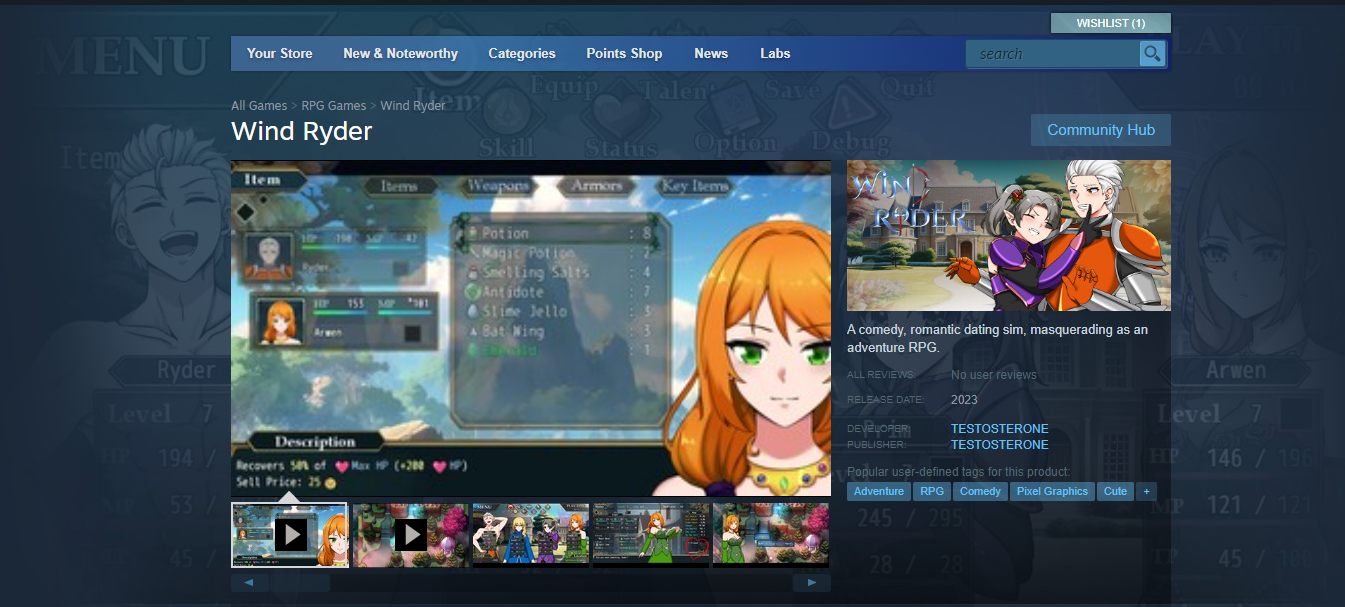This screenshot has height=607, width=1345.
Task: View fifth partially visible screenshot thumbnail
Action: [771, 535]
